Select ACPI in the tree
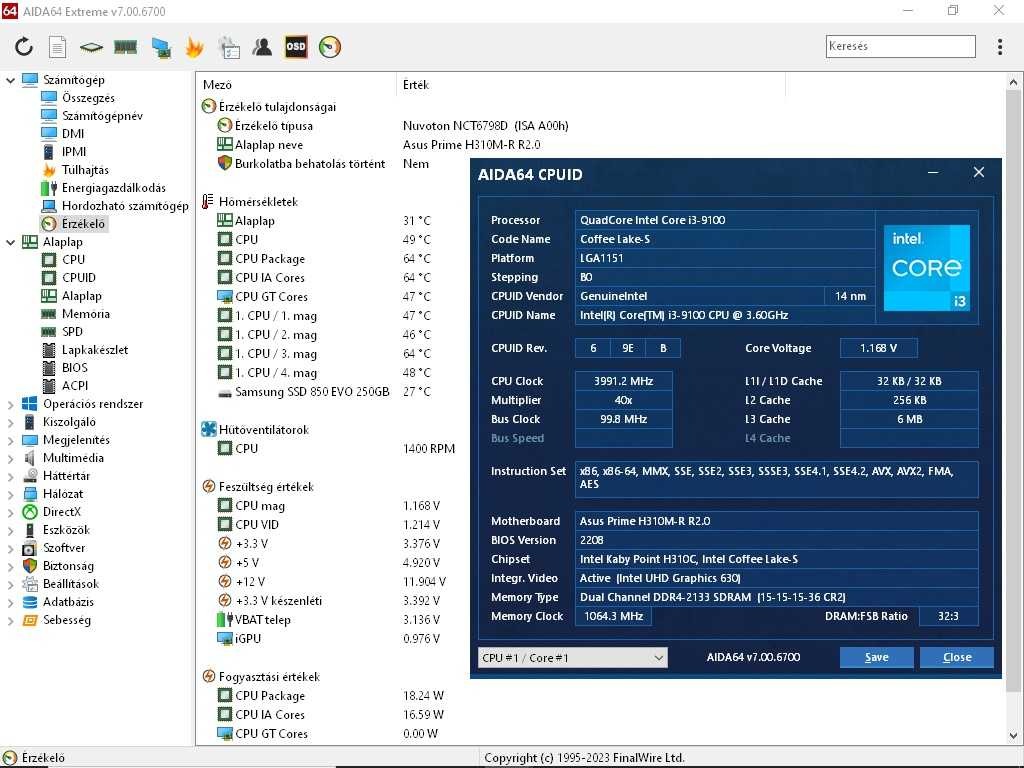Viewport: 1024px width, 768px height. (x=74, y=386)
